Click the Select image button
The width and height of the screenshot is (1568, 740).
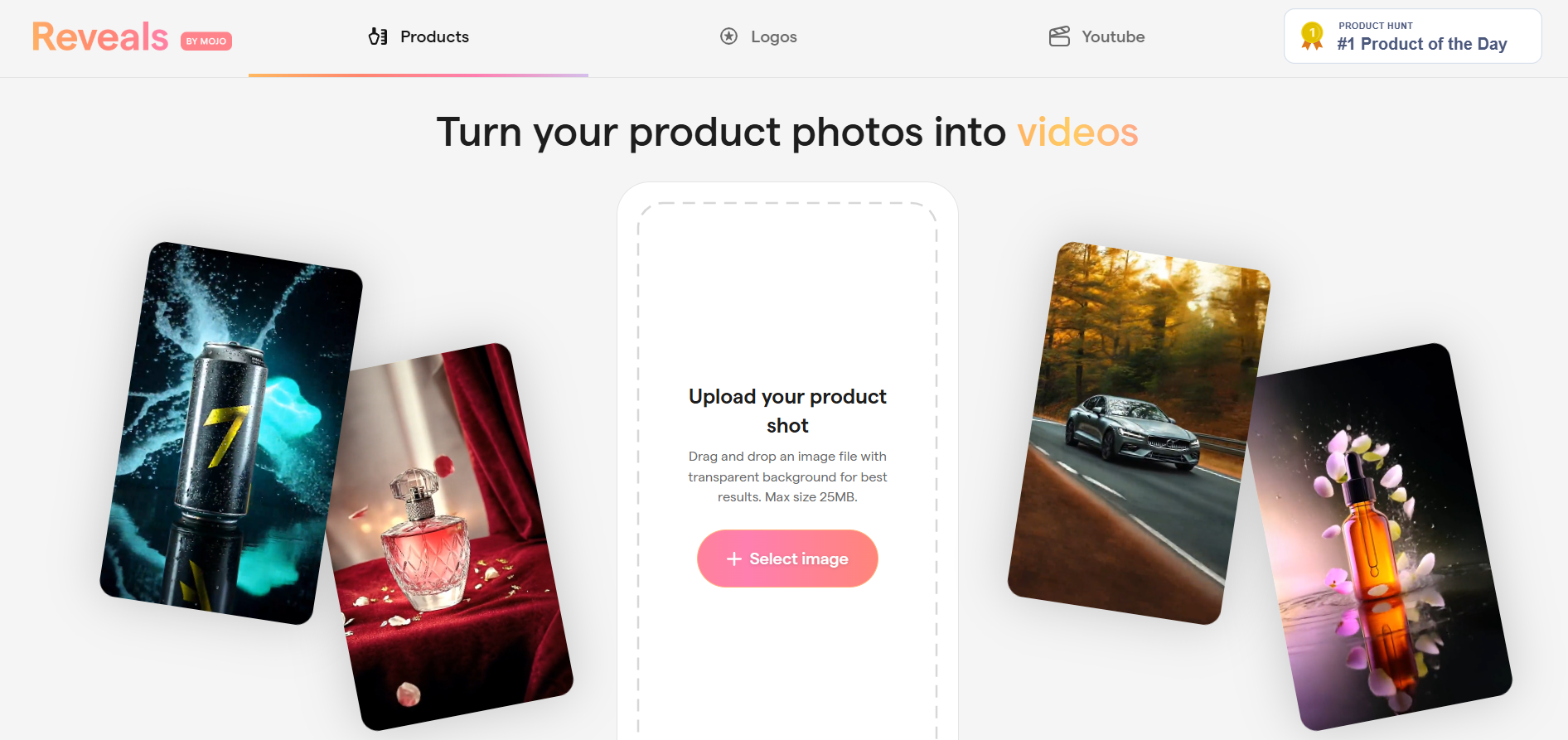[787, 559]
